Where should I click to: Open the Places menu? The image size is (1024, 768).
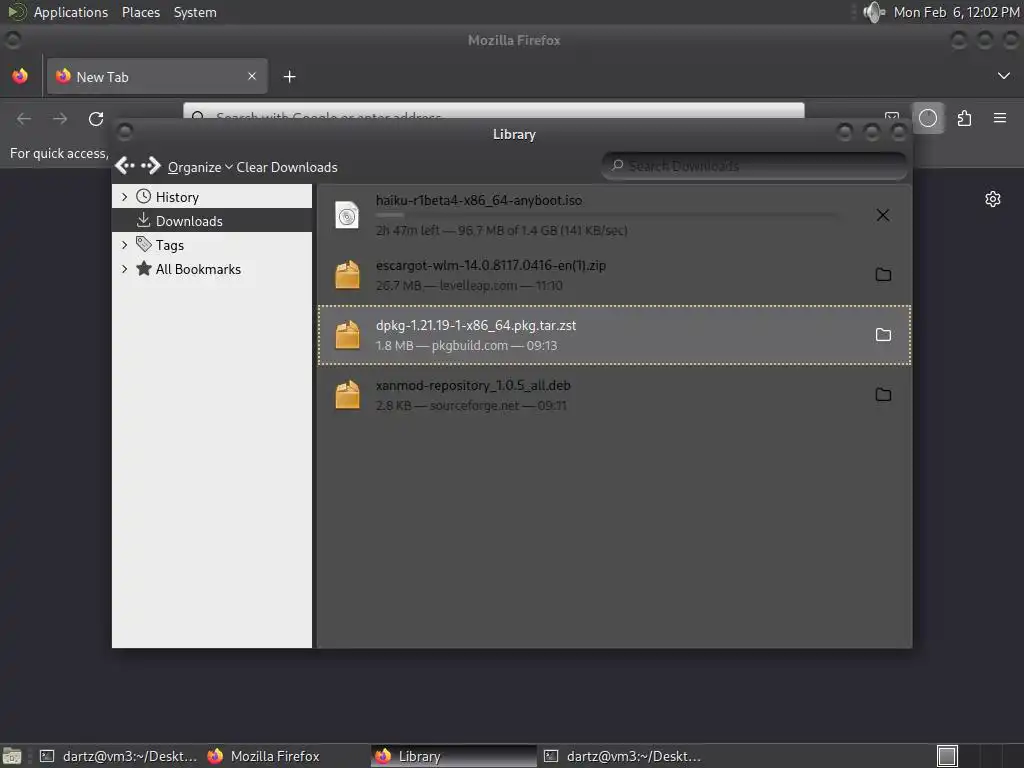(140, 12)
